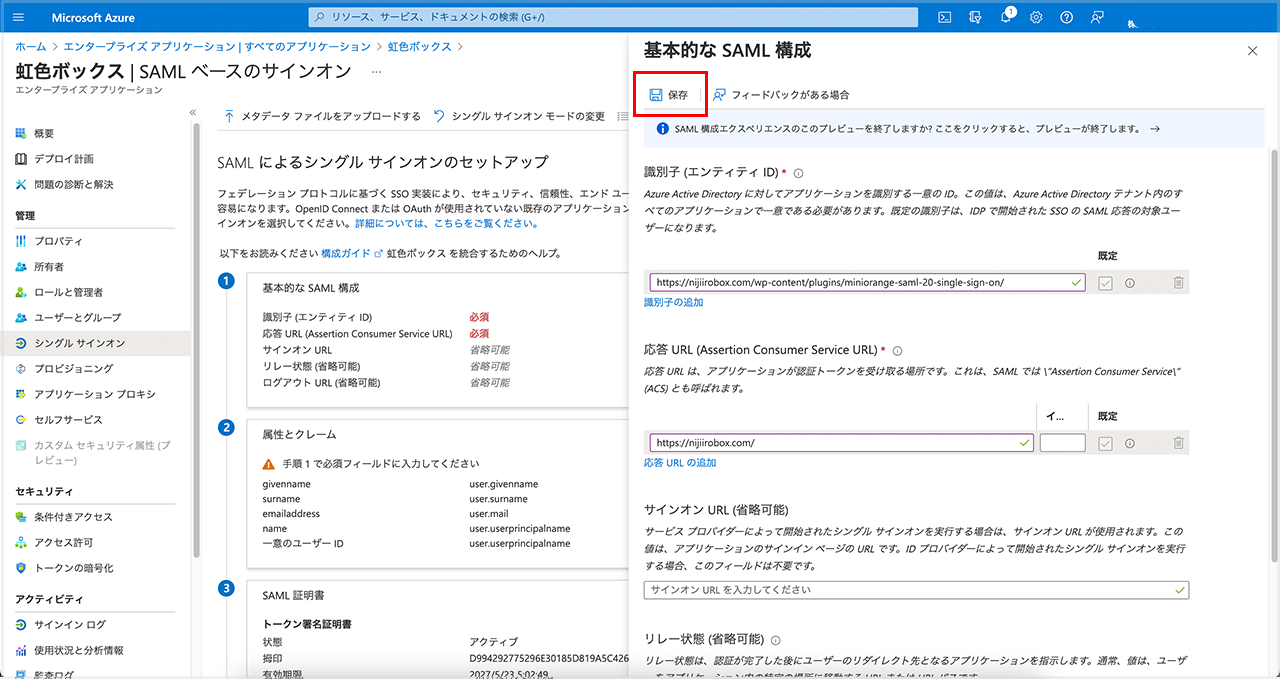Show info tooltip for 識別子 (エンティティ ID)
This screenshot has width=1280, height=679.
(x=798, y=174)
